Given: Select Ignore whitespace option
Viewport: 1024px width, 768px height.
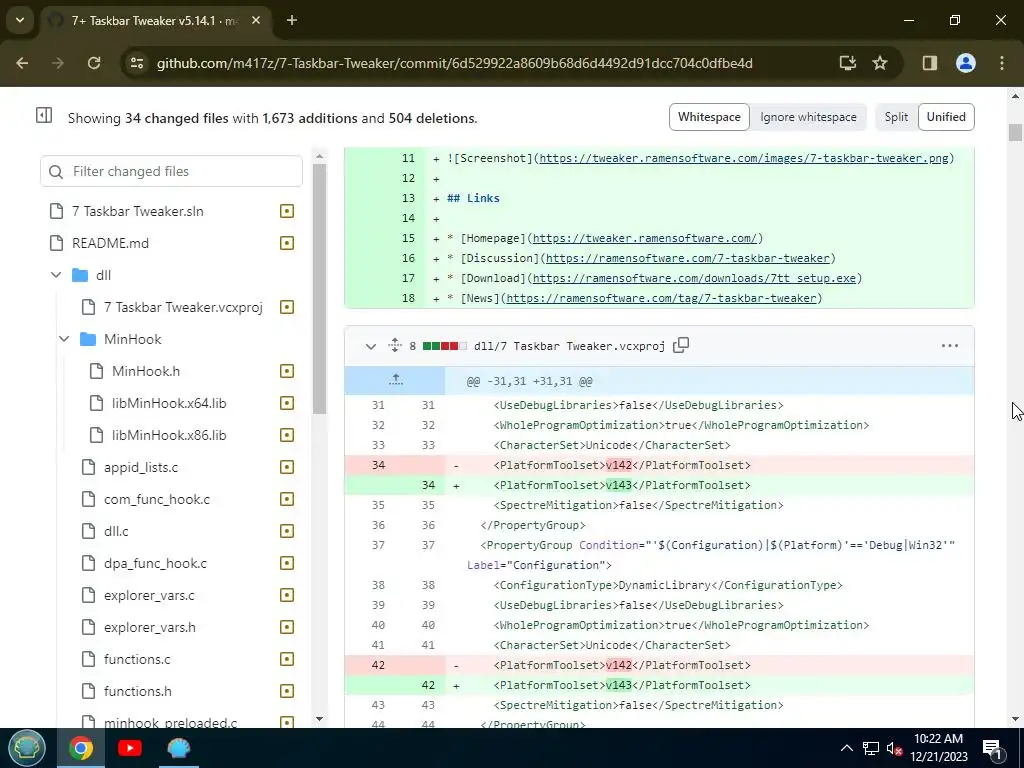Looking at the screenshot, I should pos(808,117).
